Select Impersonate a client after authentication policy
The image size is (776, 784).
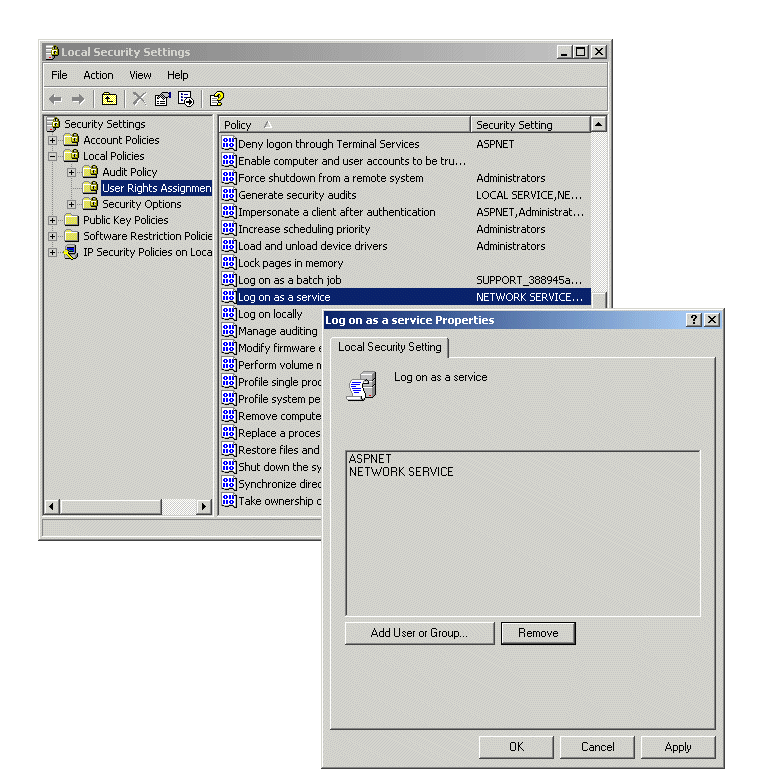click(x=336, y=212)
